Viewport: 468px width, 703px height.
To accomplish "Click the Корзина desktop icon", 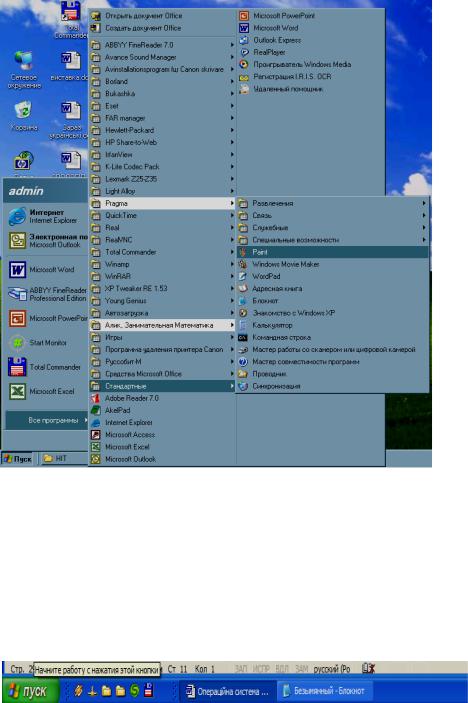I will coord(23,116).
